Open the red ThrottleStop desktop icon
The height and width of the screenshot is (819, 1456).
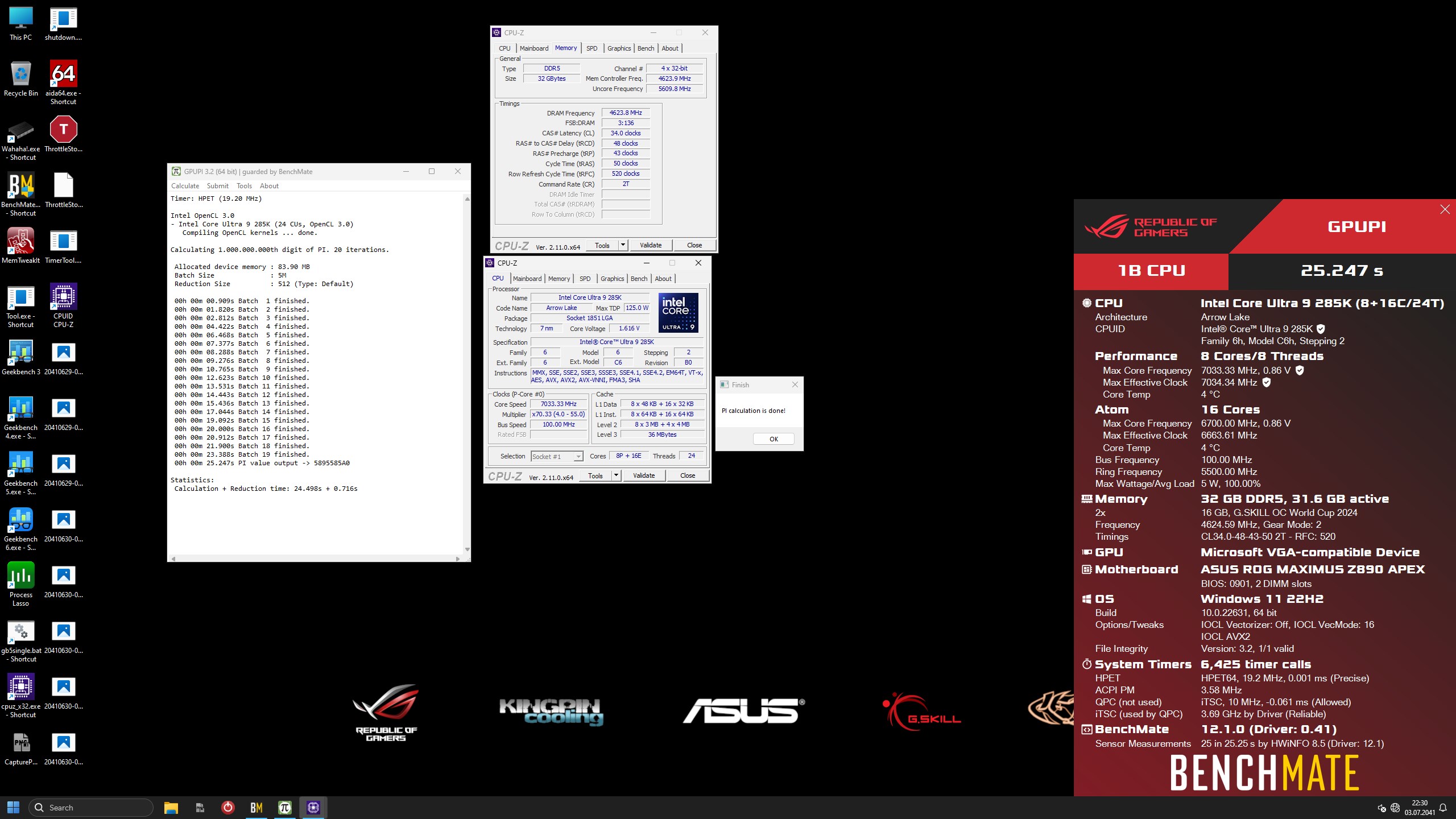tap(63, 134)
